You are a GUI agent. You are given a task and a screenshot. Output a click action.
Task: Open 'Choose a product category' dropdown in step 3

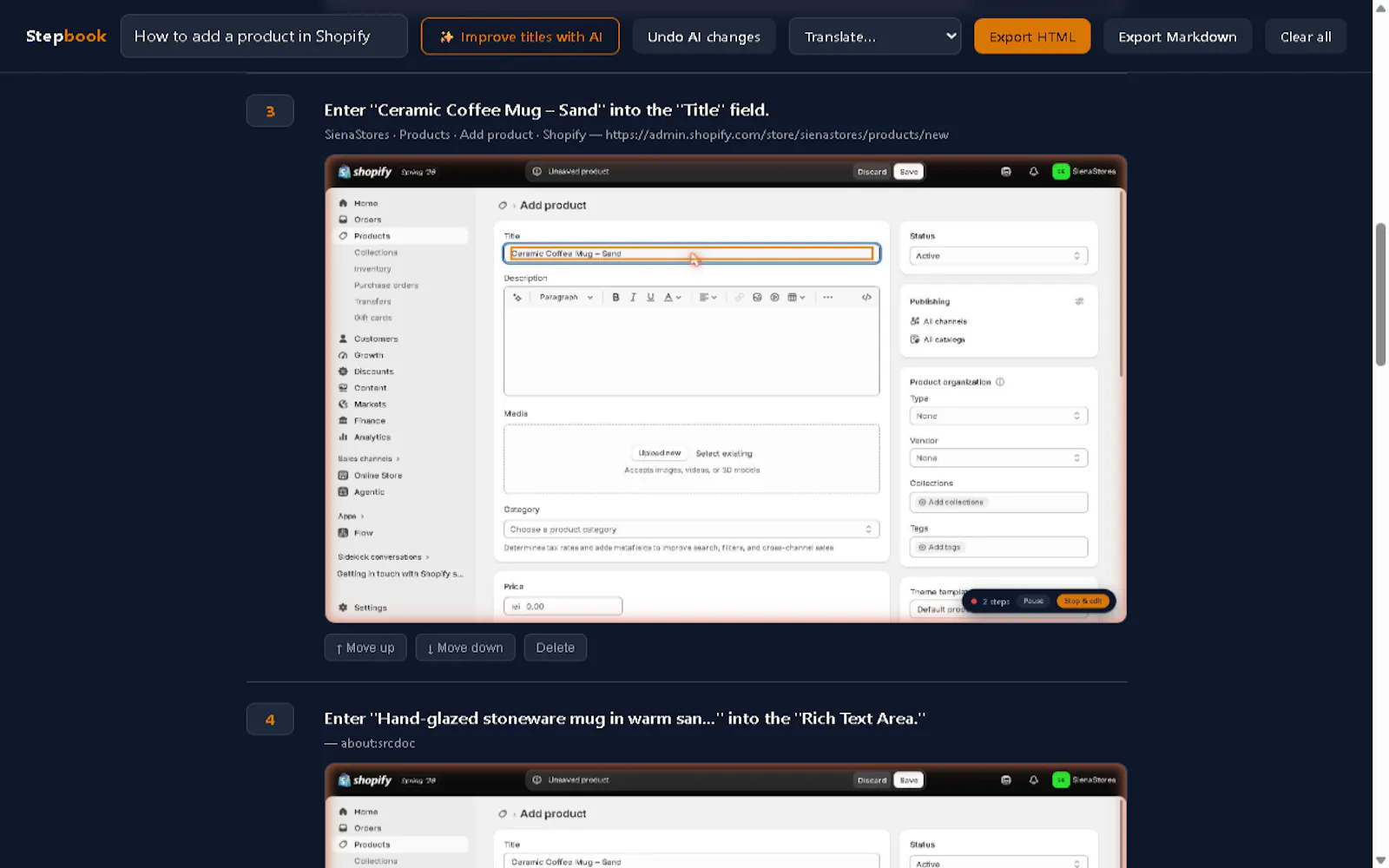(691, 529)
